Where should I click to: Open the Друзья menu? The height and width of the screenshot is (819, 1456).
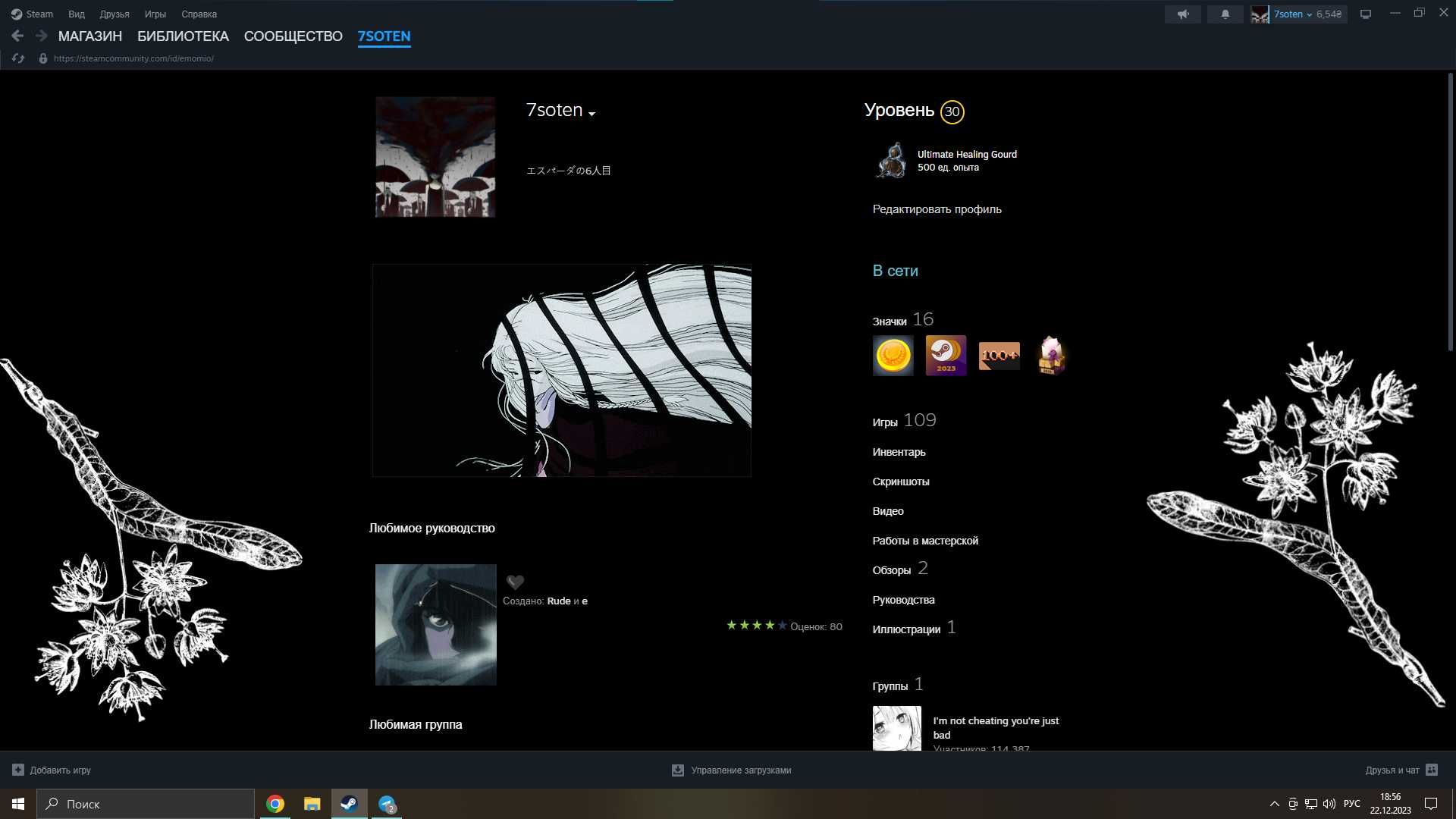pos(115,14)
